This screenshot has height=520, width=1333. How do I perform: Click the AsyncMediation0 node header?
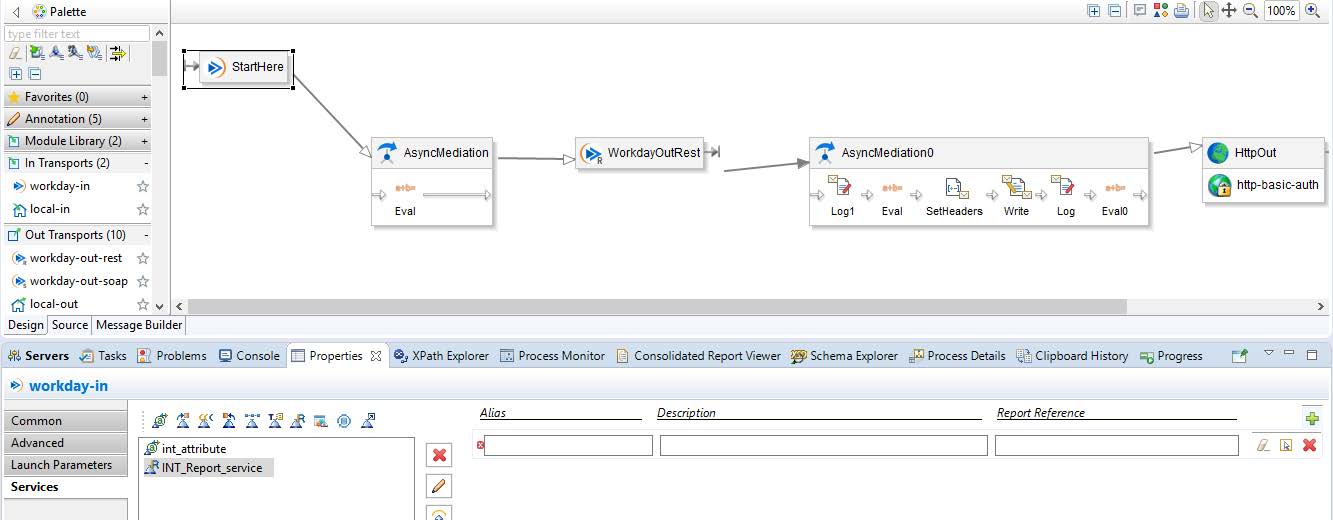pos(979,153)
